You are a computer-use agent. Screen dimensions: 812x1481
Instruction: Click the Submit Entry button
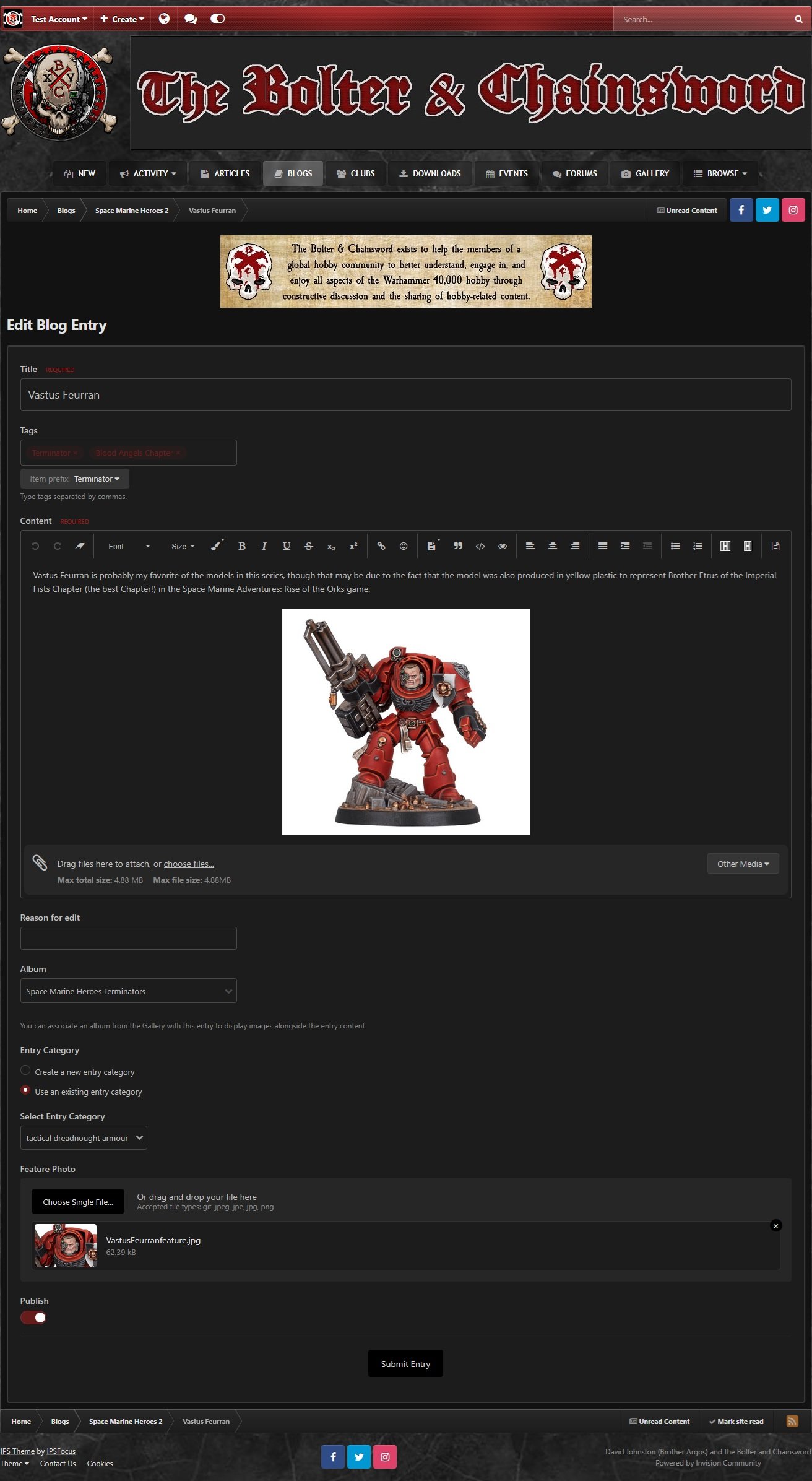(x=405, y=1364)
